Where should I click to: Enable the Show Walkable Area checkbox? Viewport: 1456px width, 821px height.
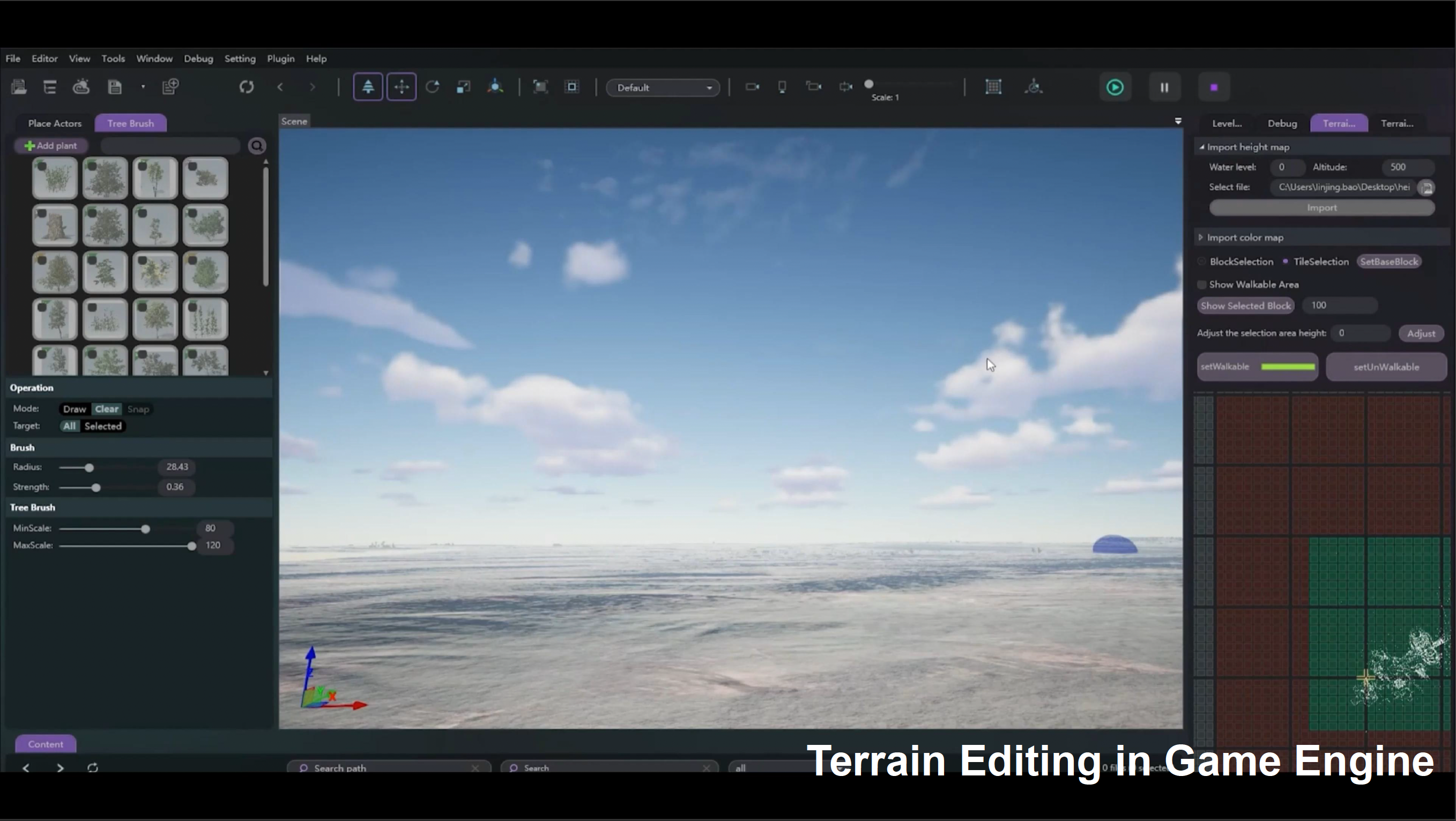click(1202, 285)
